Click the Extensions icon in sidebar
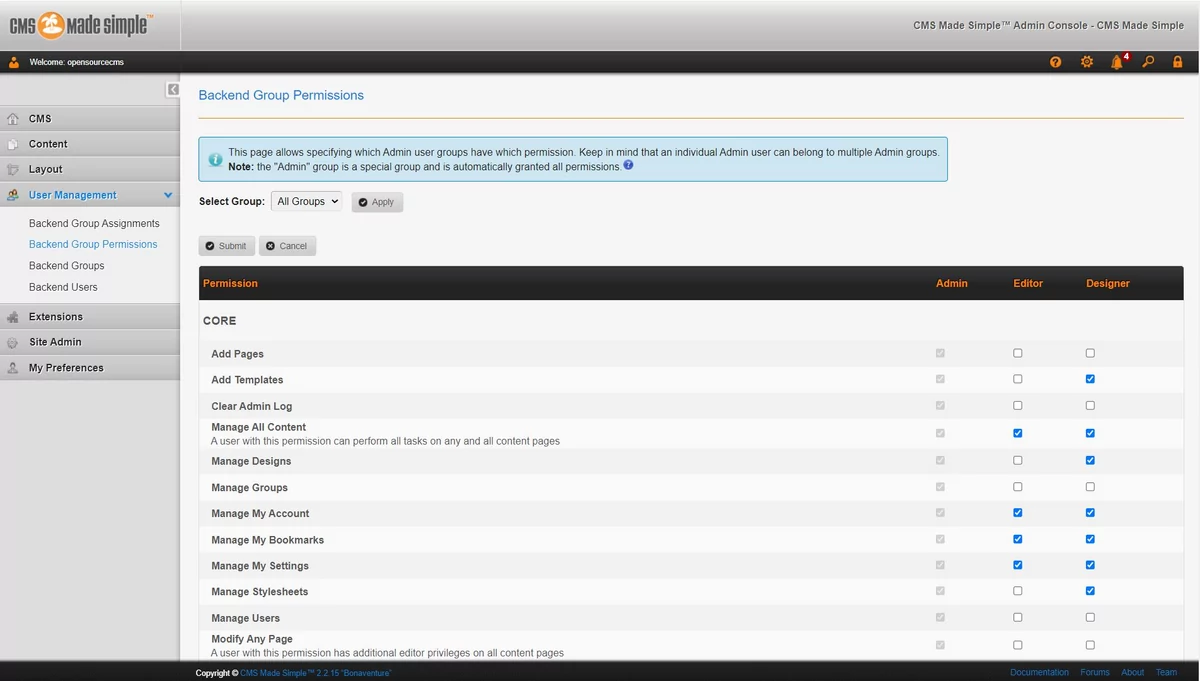 [13, 317]
